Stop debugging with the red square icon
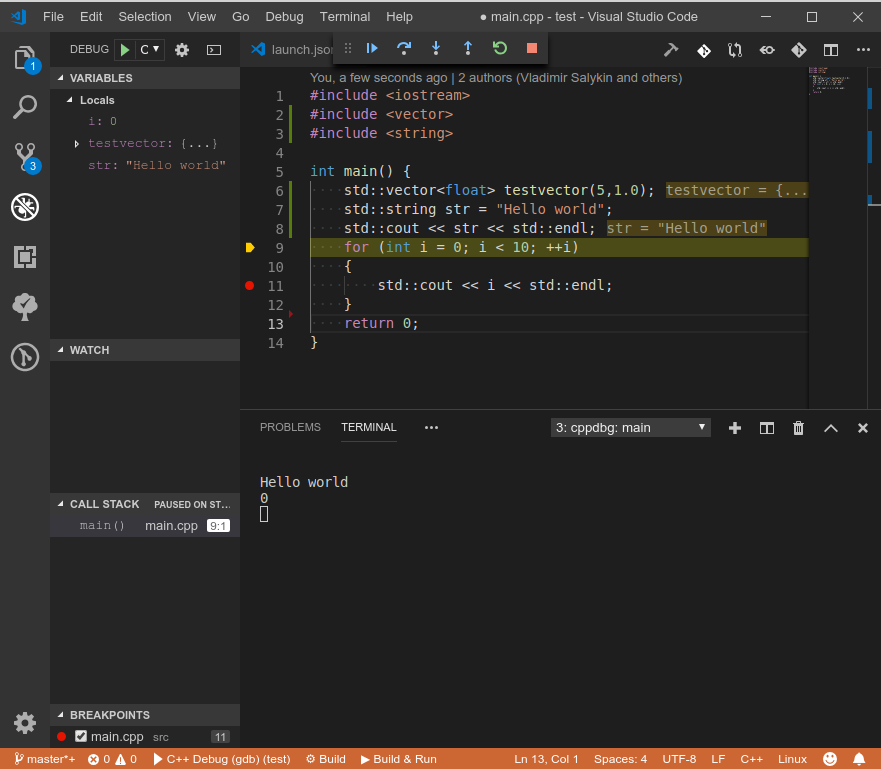Screen dimensions: 881x769 pos(530,47)
